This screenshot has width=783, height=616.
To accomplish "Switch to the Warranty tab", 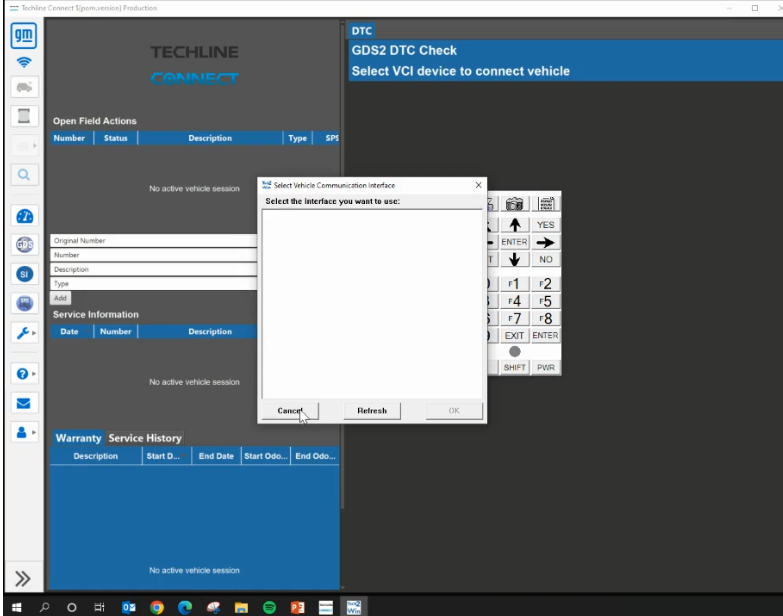I will pyautogui.click(x=78, y=438).
